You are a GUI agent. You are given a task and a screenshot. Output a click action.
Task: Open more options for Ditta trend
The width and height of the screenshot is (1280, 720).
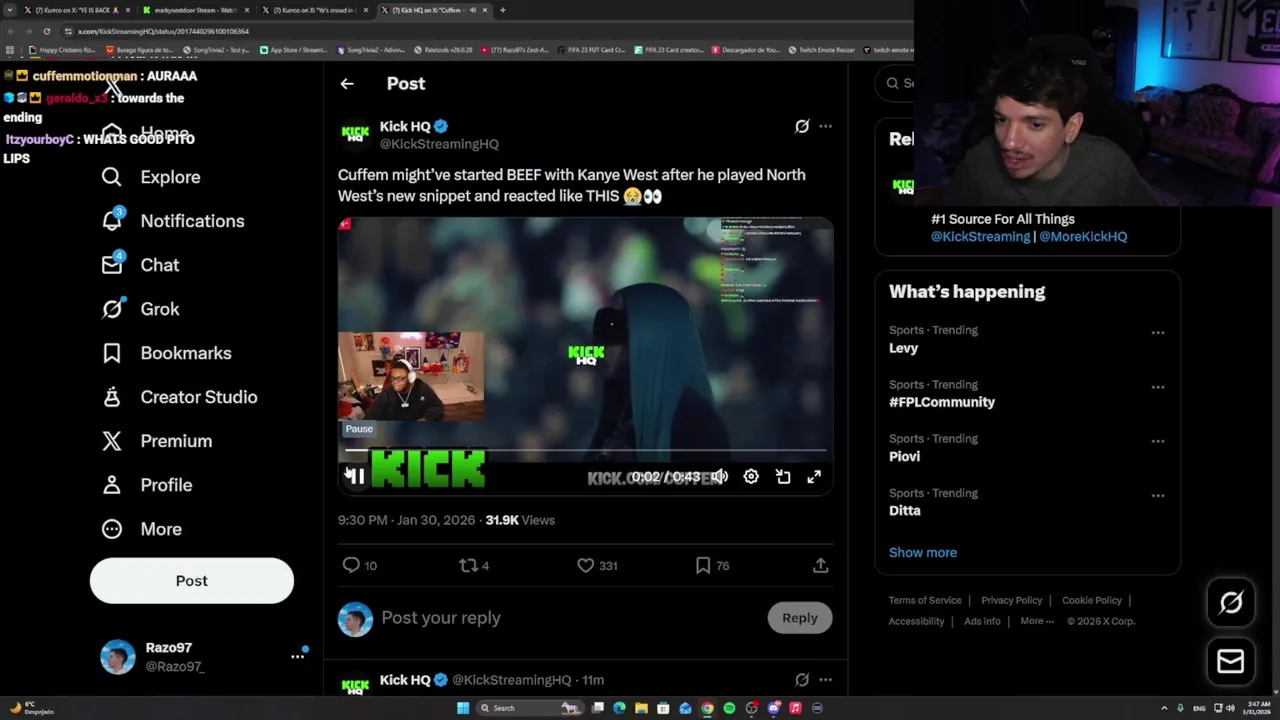(1158, 495)
